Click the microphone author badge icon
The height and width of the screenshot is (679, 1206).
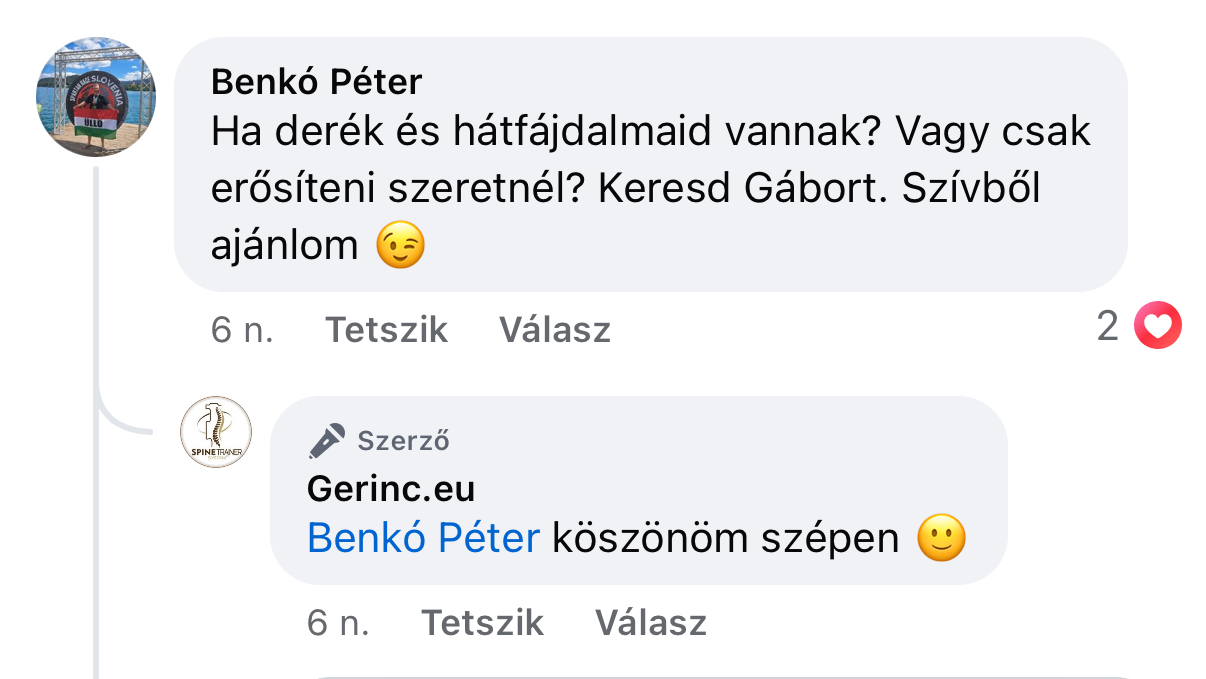pos(326,439)
